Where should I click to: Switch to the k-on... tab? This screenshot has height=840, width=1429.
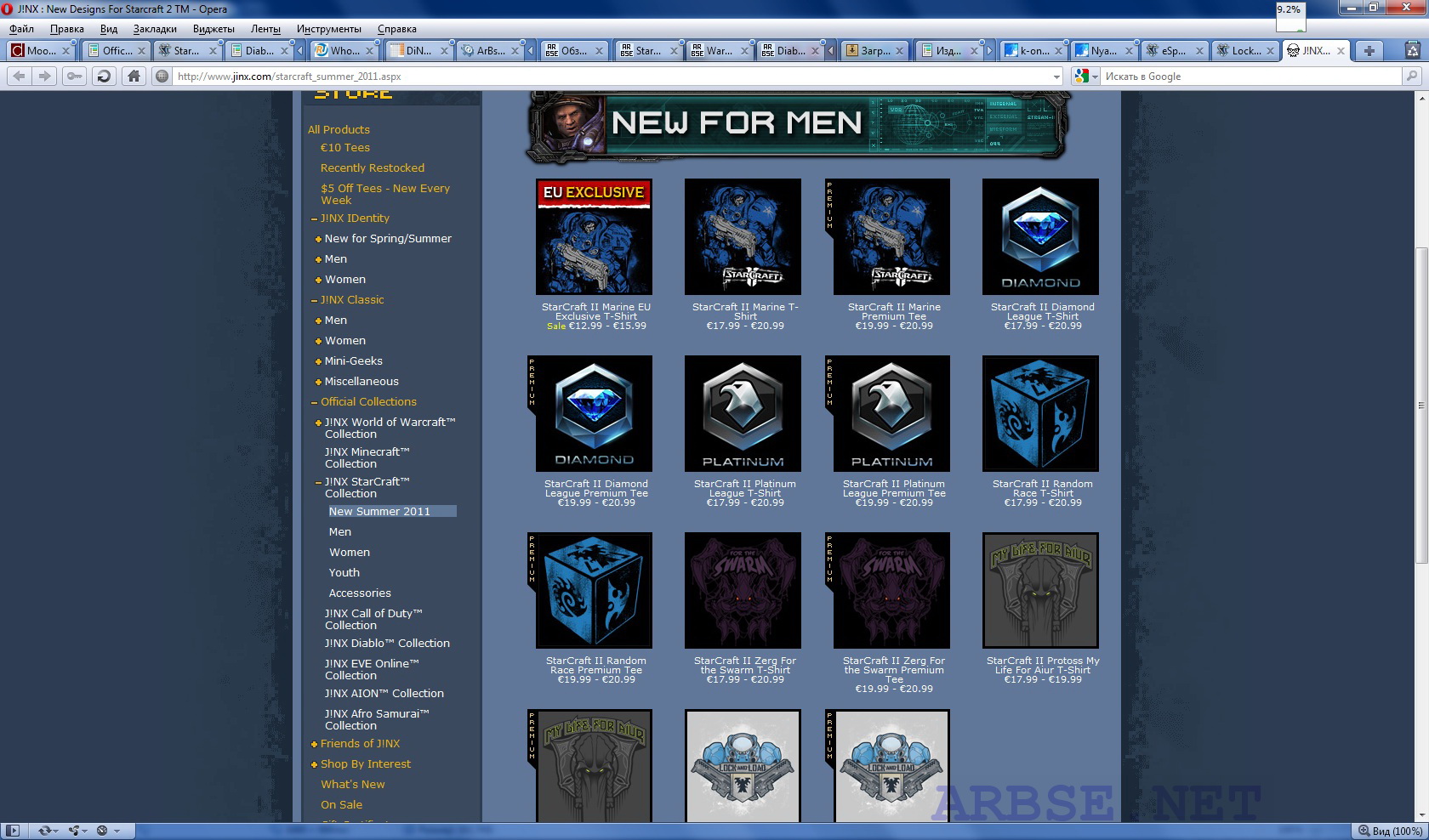[x=1033, y=51]
